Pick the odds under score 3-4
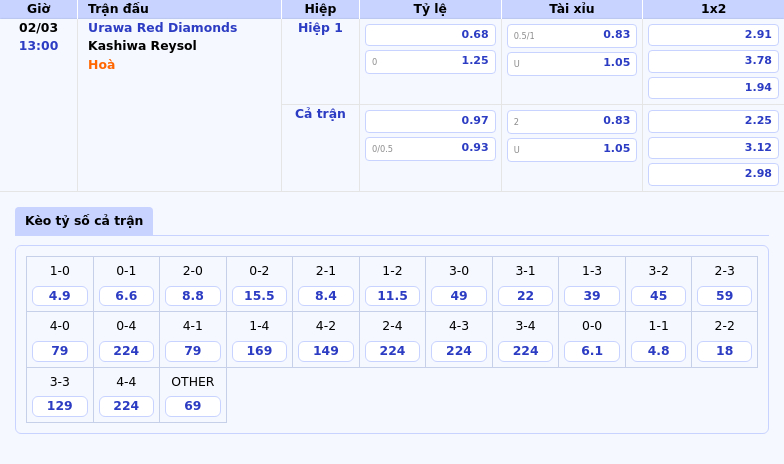 coord(526,350)
